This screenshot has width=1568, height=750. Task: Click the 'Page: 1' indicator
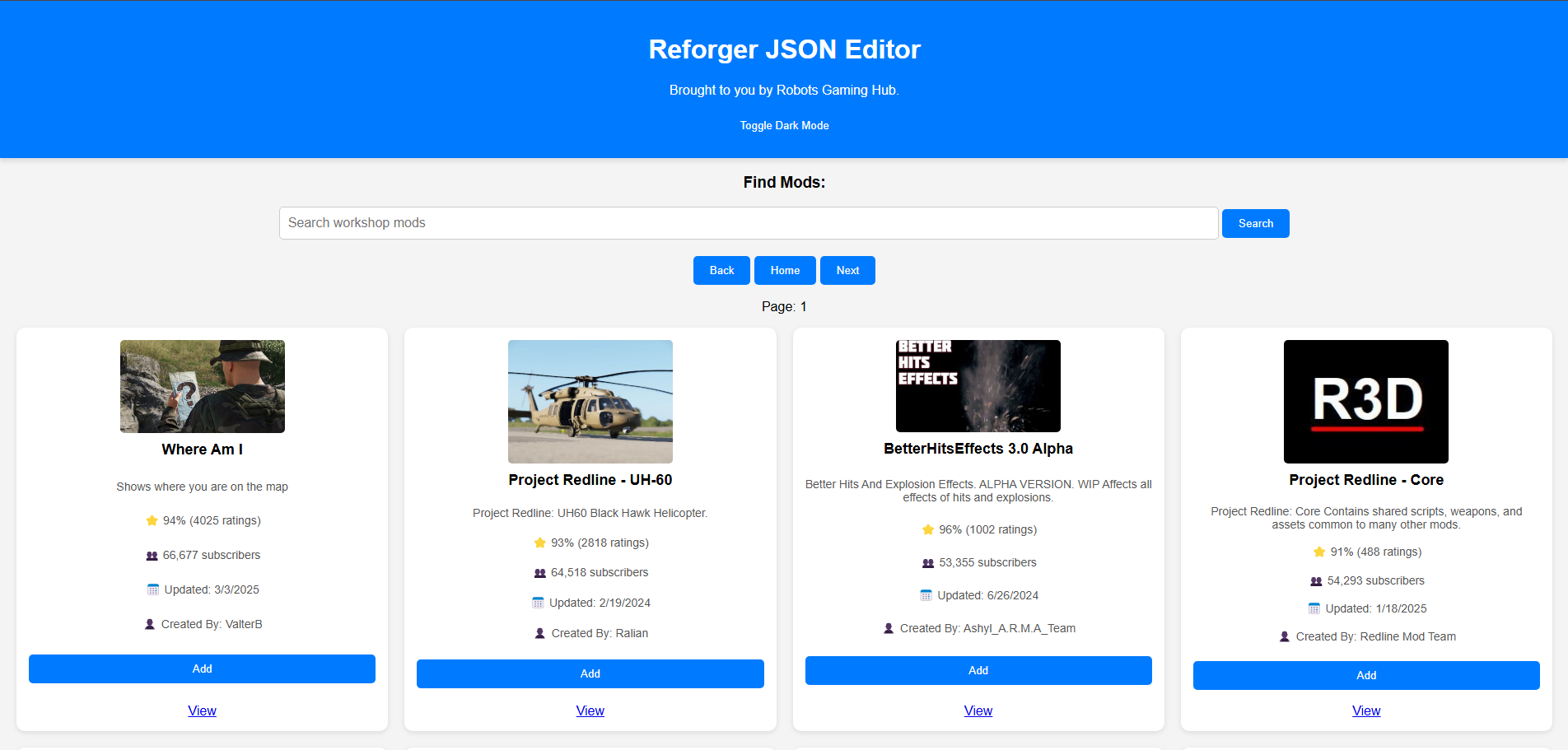[x=784, y=306]
